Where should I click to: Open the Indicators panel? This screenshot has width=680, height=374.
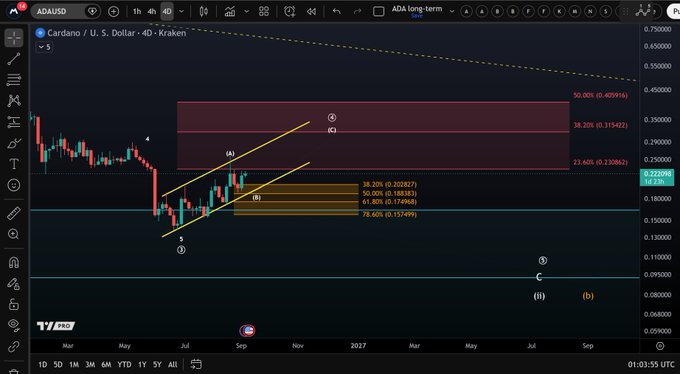point(230,12)
